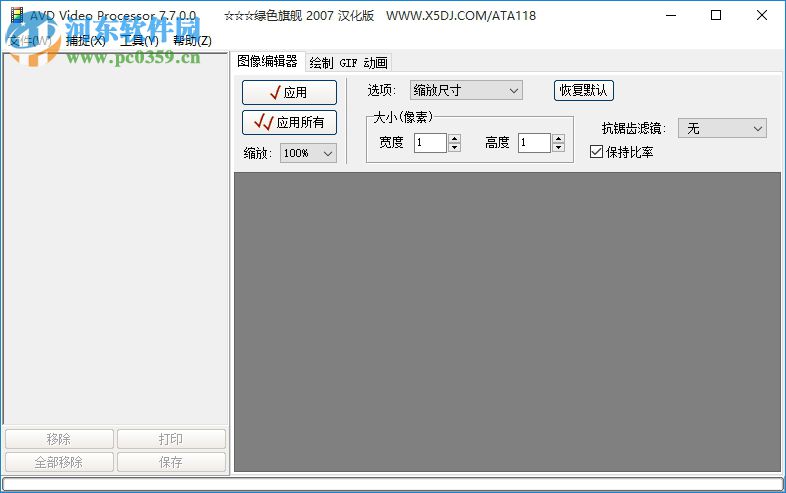Screen dimensions: 786x493
Task: Click the gray image preview canvas
Action: pyautogui.click(x=507, y=322)
